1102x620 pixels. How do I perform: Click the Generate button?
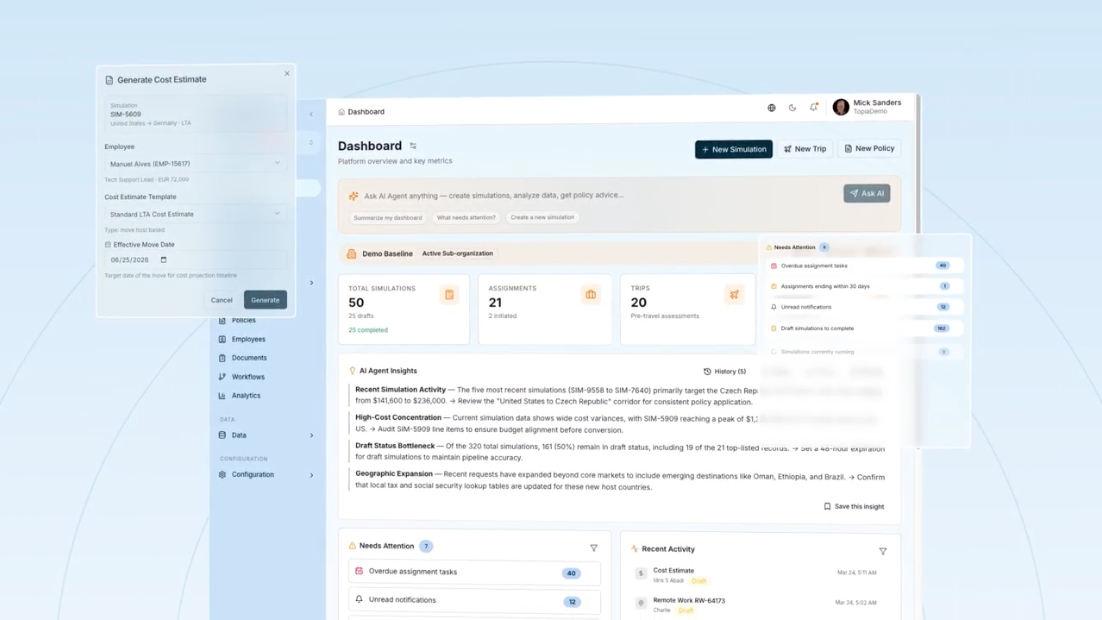click(x=265, y=300)
